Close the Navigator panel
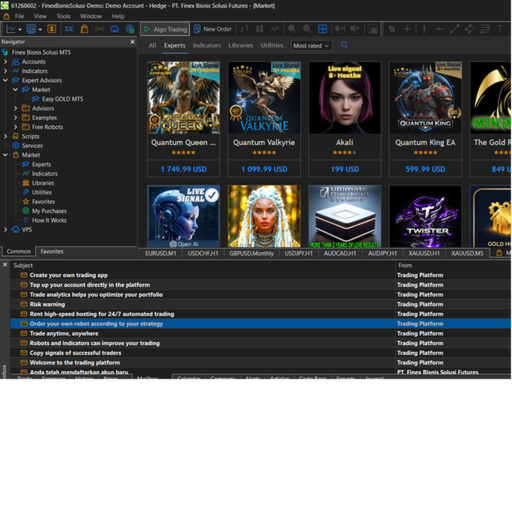Image resolution: width=512 pixels, height=512 pixels. (132, 42)
